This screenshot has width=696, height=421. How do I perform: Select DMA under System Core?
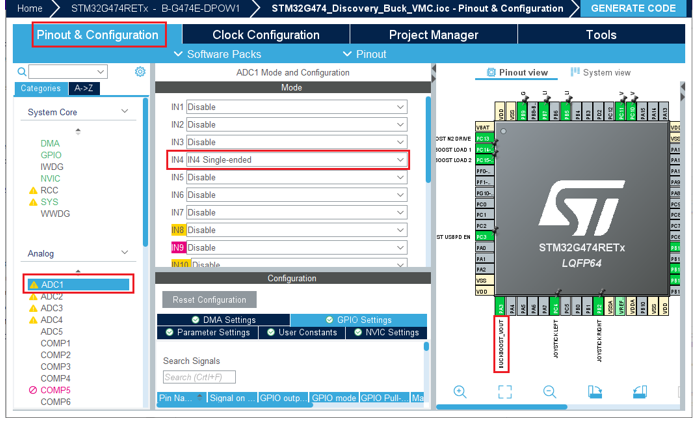pyautogui.click(x=50, y=143)
